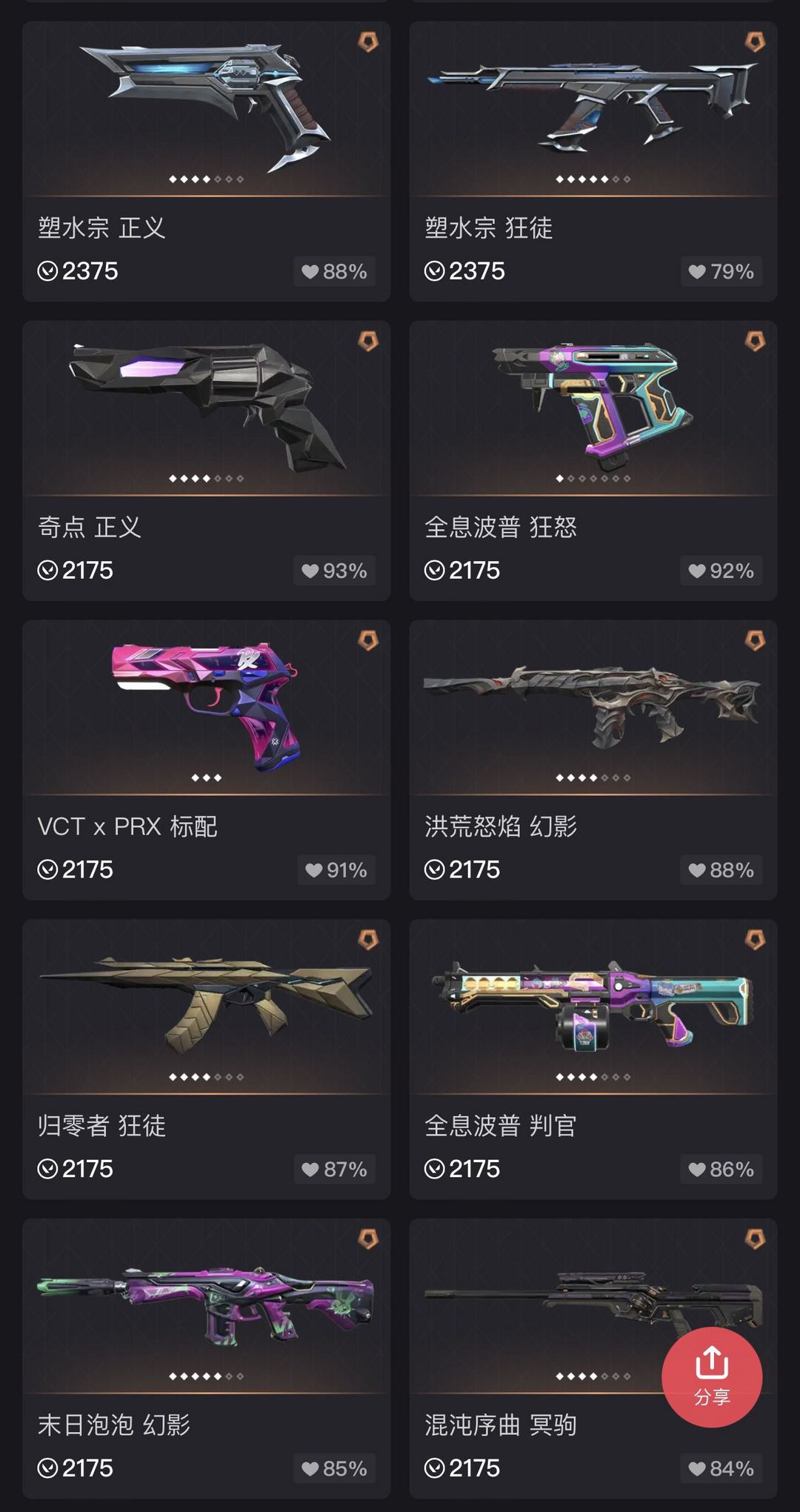800x1512 pixels.
Task: Open the 末日泡泡 幻影 skin title
Action: point(114,1425)
